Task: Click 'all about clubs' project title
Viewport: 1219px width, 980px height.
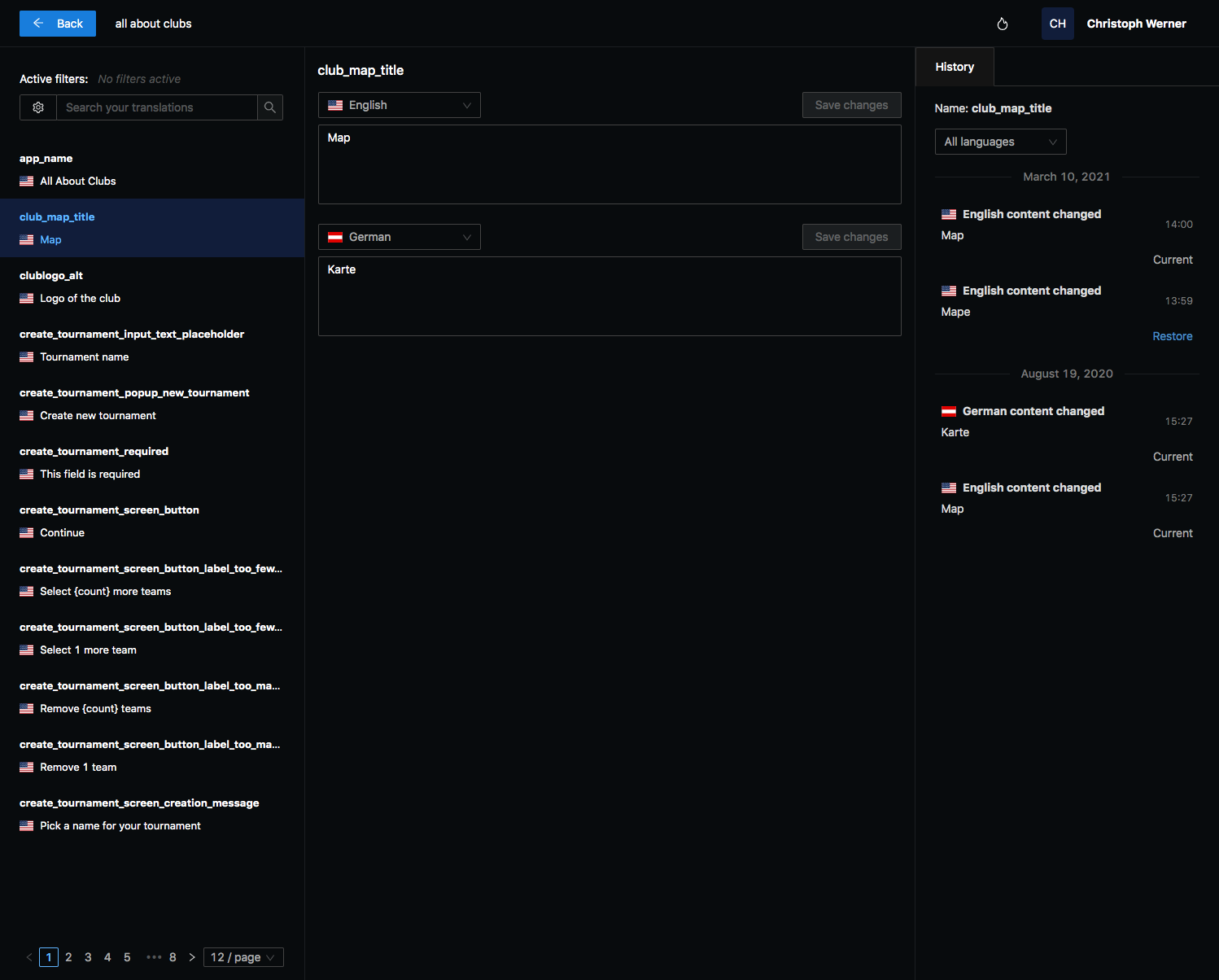Action: (x=154, y=24)
